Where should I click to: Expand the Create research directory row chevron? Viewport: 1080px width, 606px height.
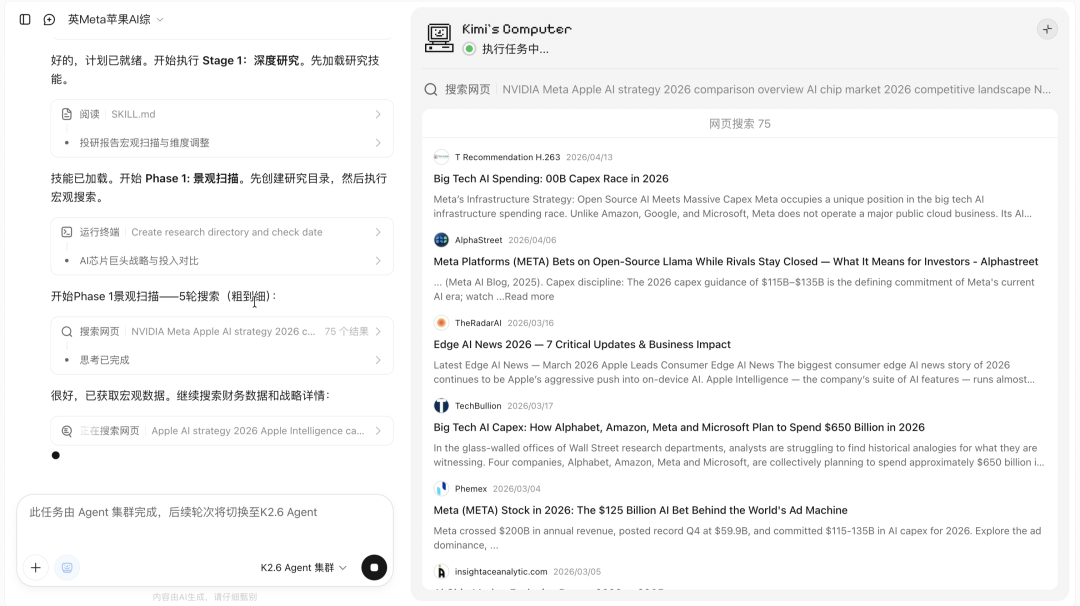(378, 232)
